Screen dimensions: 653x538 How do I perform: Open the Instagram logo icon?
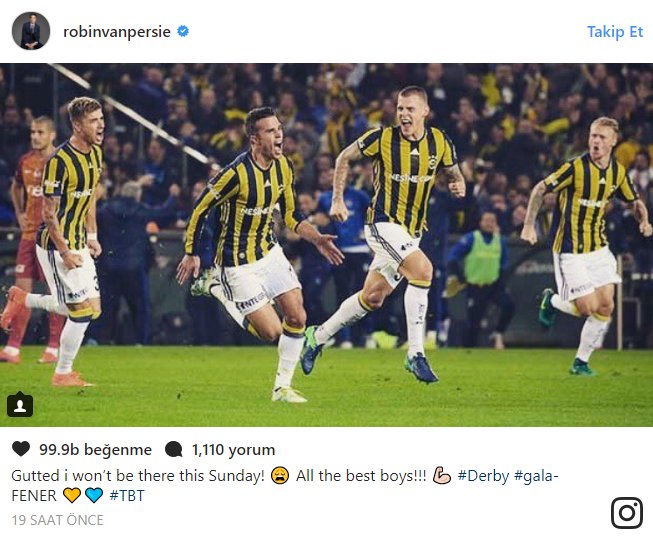[627, 513]
